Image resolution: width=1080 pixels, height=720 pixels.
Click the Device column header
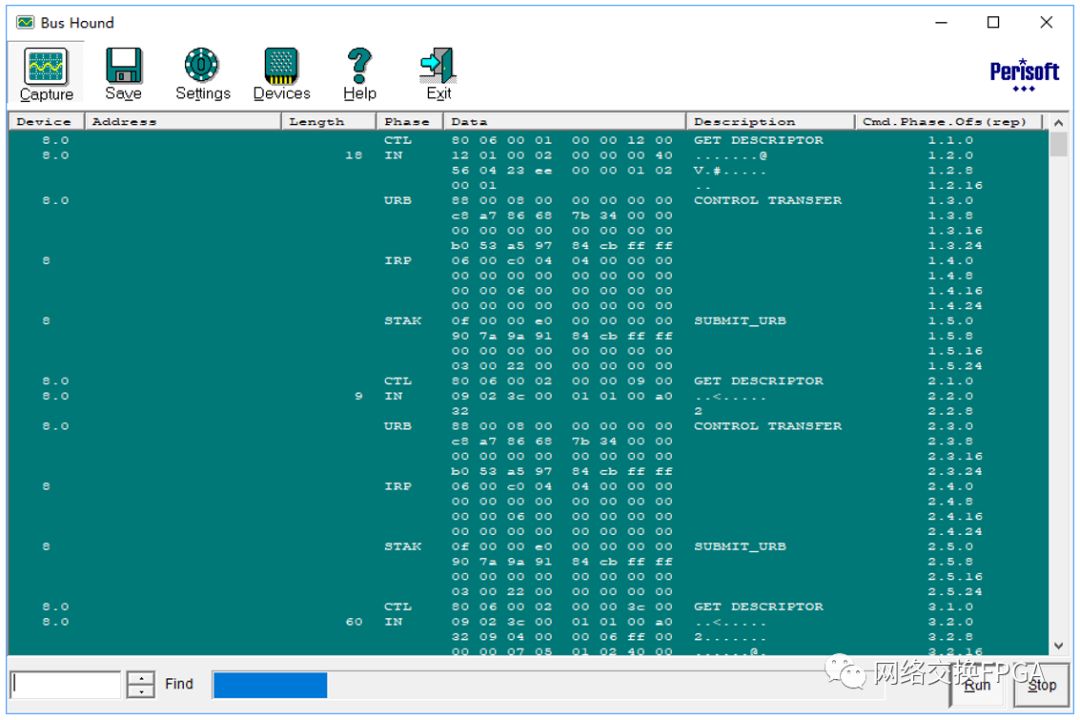point(45,122)
